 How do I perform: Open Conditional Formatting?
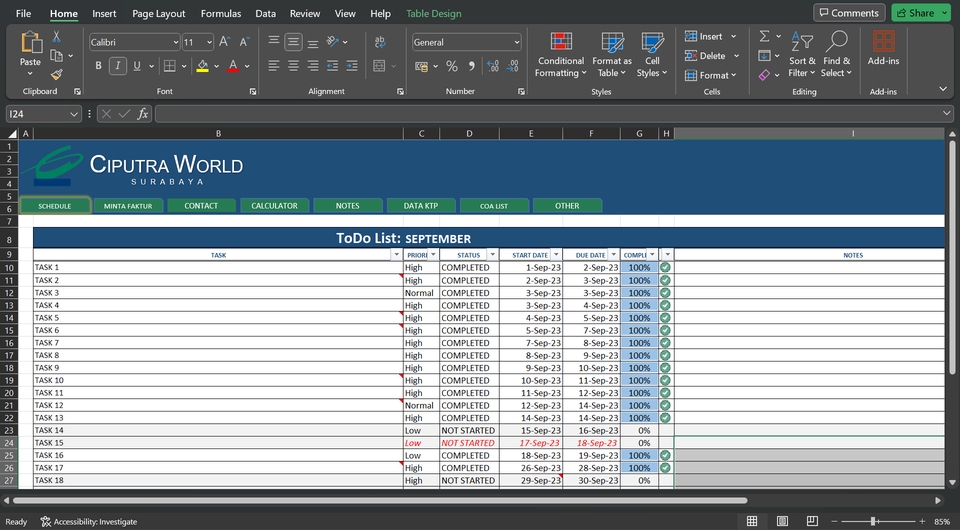click(561, 54)
